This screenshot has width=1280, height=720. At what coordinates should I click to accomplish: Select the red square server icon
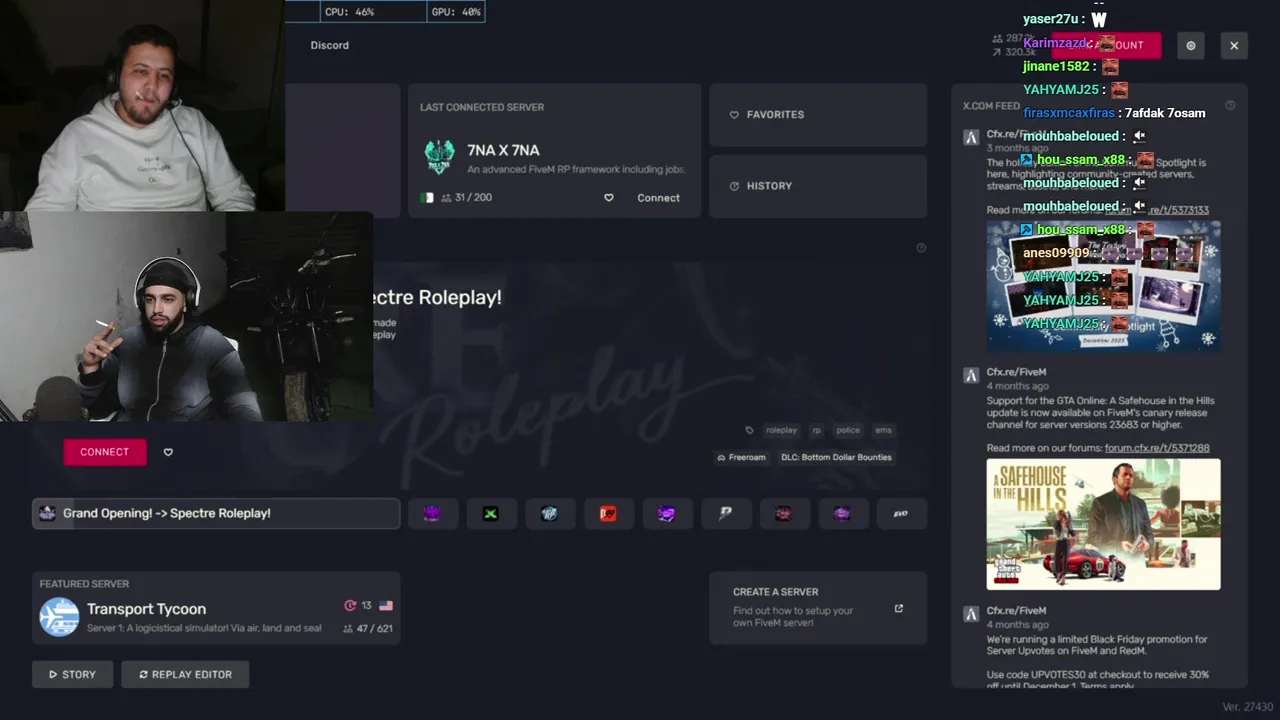(x=608, y=514)
